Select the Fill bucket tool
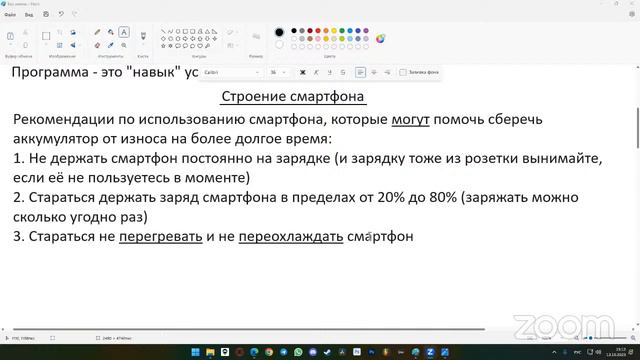The height and width of the screenshot is (360, 640). click(111, 32)
